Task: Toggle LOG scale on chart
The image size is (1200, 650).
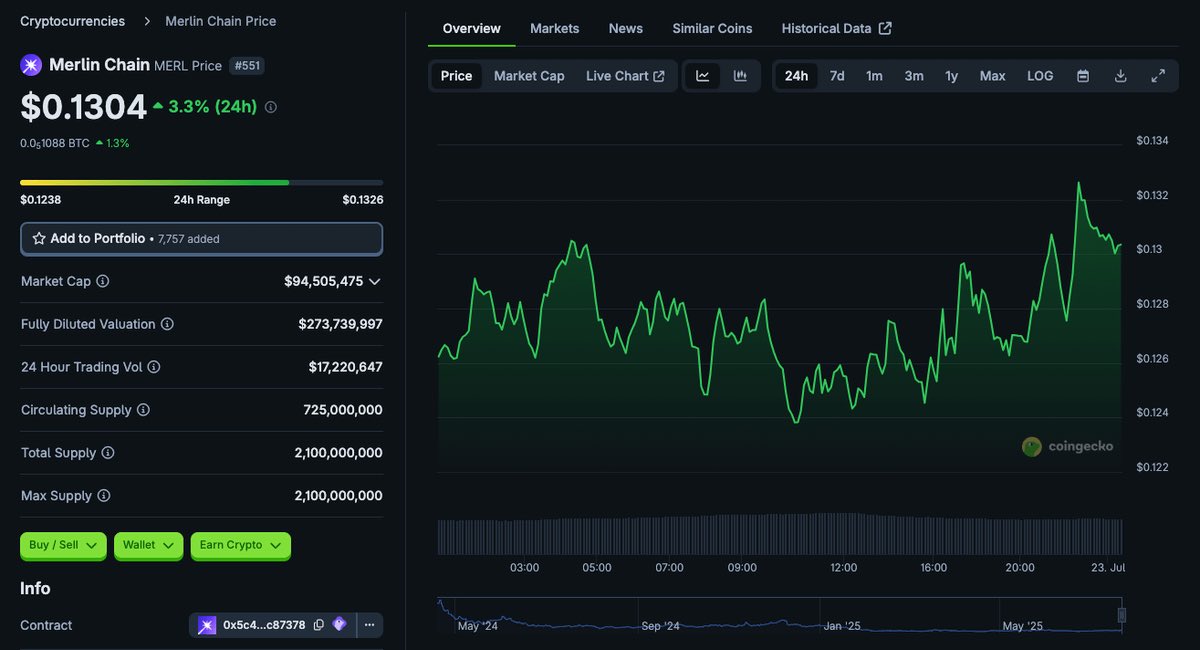Action: coord(1040,76)
